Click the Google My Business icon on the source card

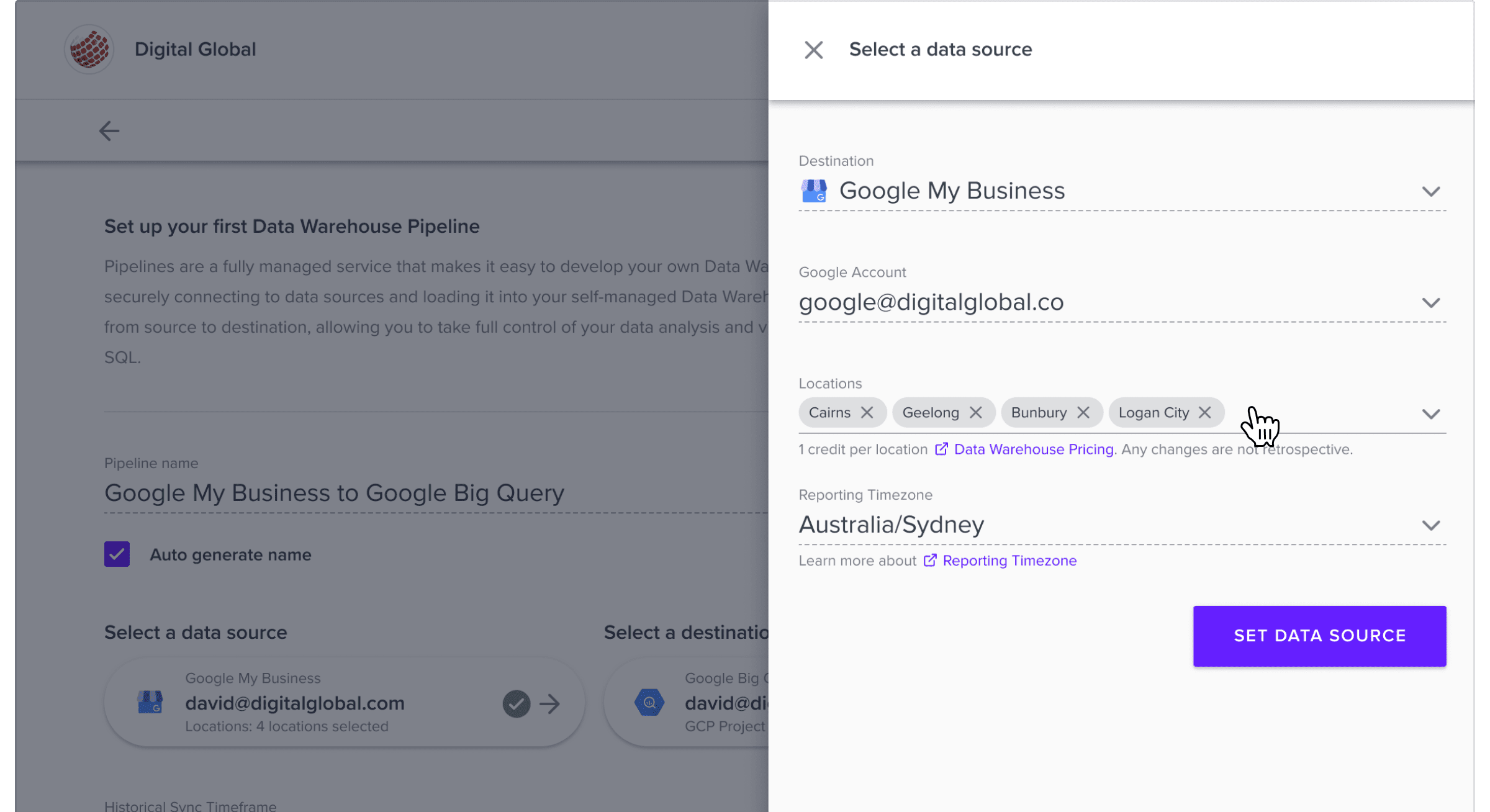(150, 703)
